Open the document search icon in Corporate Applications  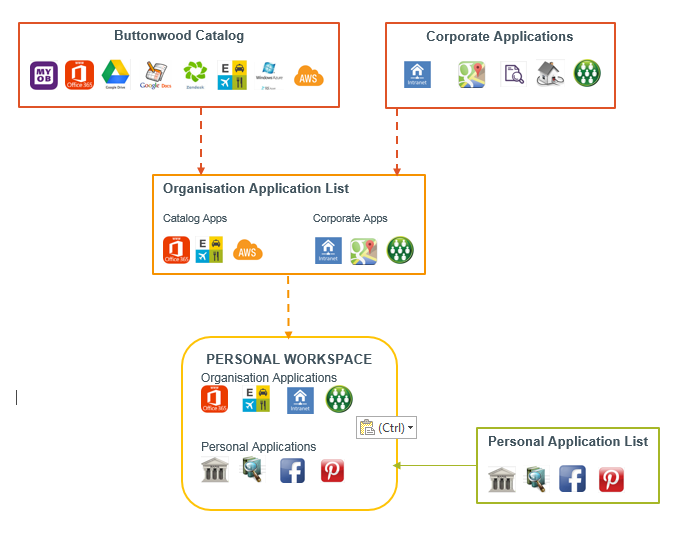[514, 74]
